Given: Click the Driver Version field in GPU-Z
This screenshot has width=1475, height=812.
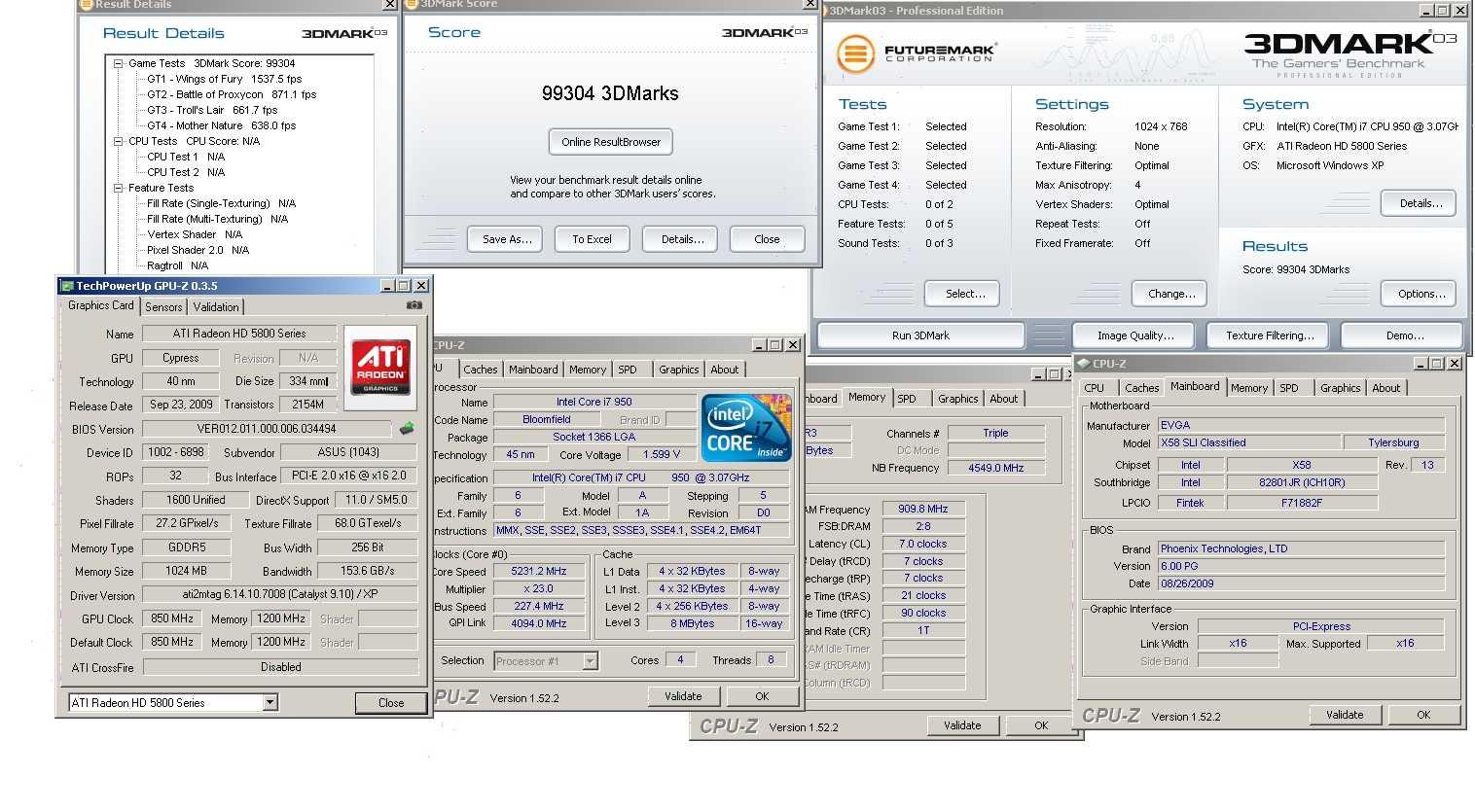Looking at the screenshot, I should (x=280, y=594).
